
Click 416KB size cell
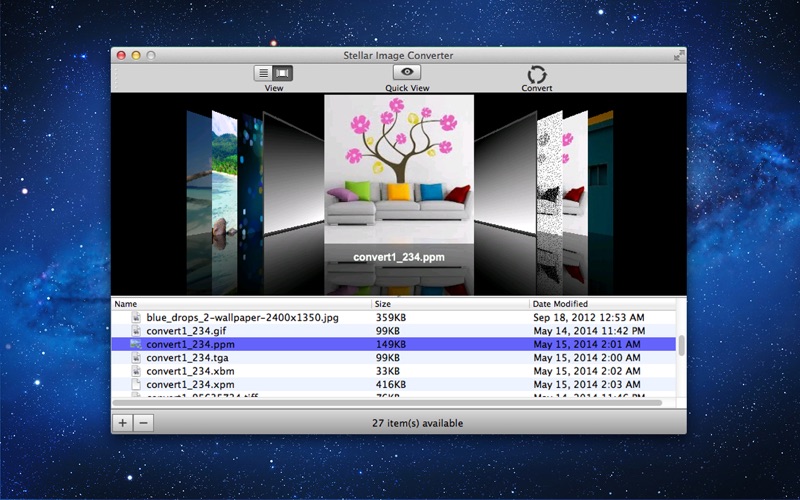[391, 384]
